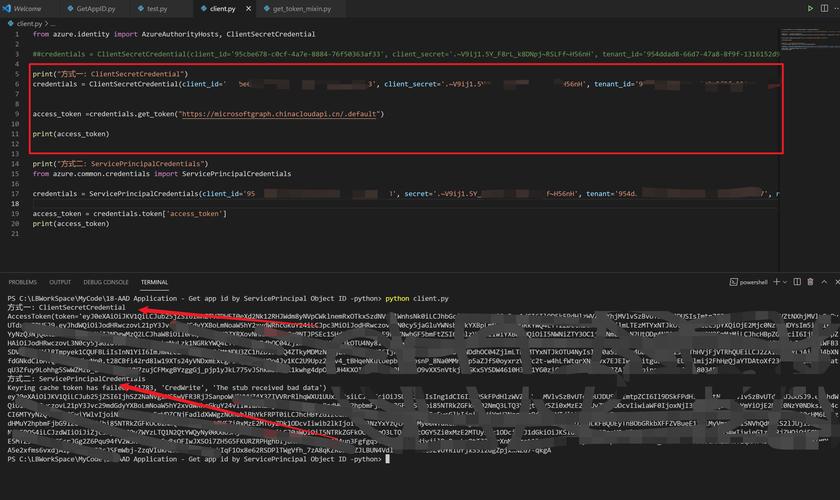Viewport: 840px width, 500px height.
Task: Click line number 18 in the gutter
Action: tap(15, 204)
